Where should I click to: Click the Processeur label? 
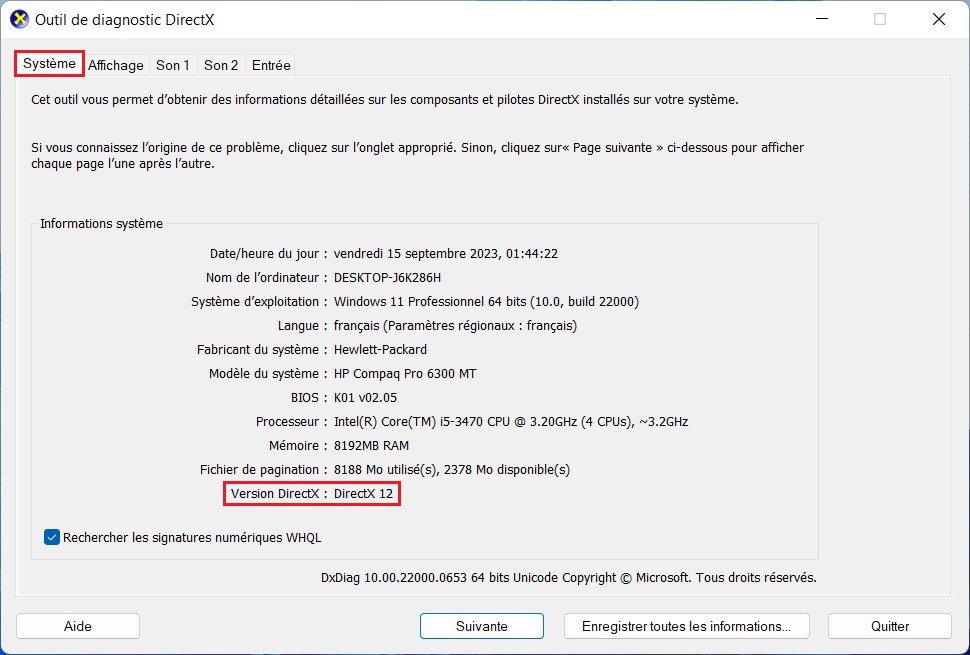(x=291, y=422)
